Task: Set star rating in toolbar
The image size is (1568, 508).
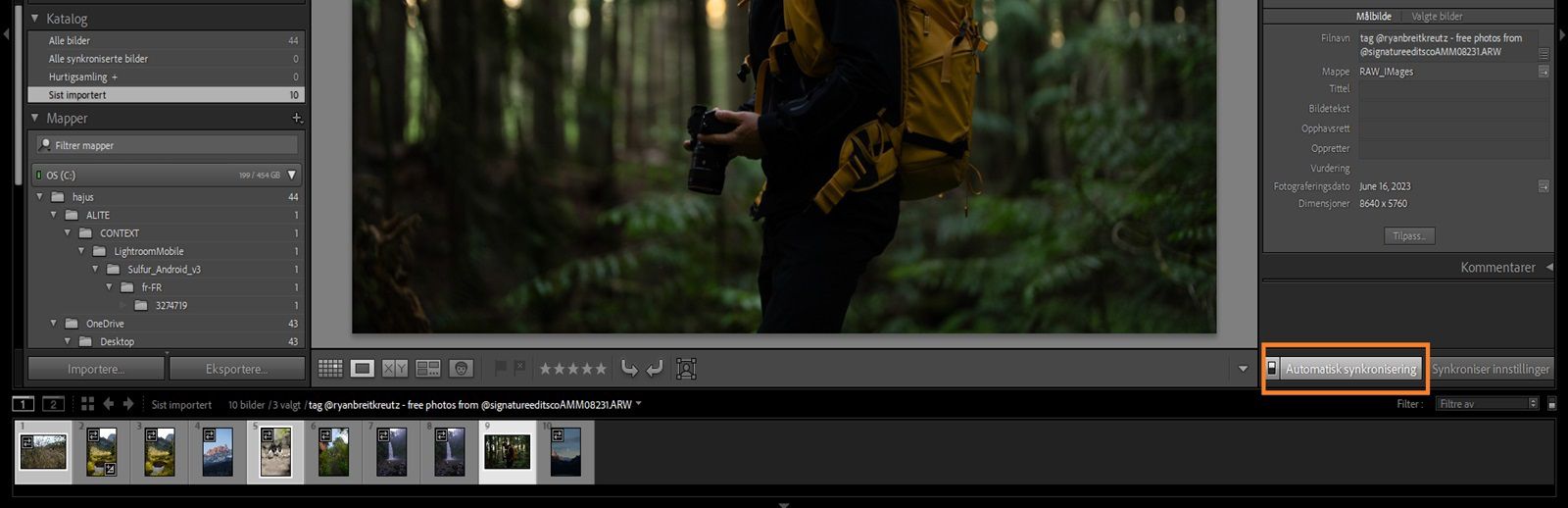Action: (x=573, y=369)
